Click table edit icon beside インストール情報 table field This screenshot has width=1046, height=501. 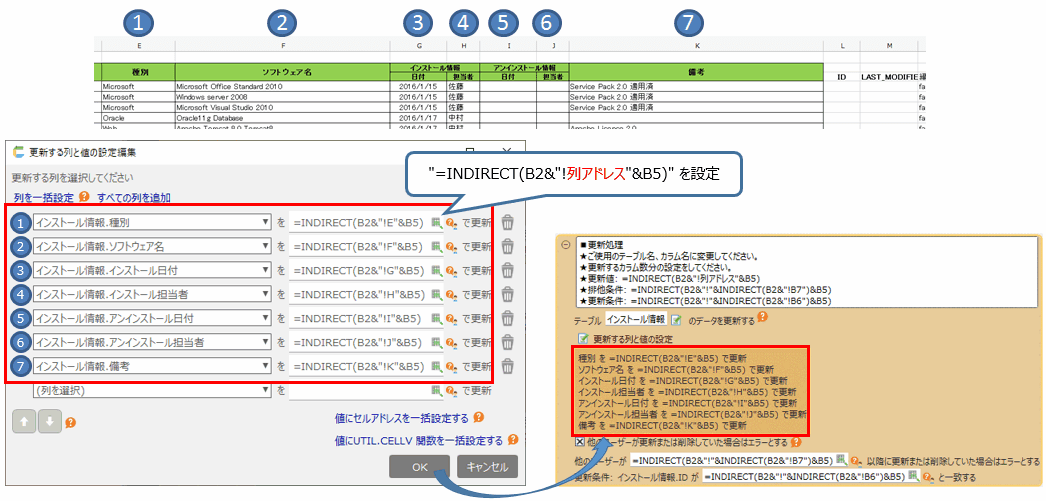677,319
